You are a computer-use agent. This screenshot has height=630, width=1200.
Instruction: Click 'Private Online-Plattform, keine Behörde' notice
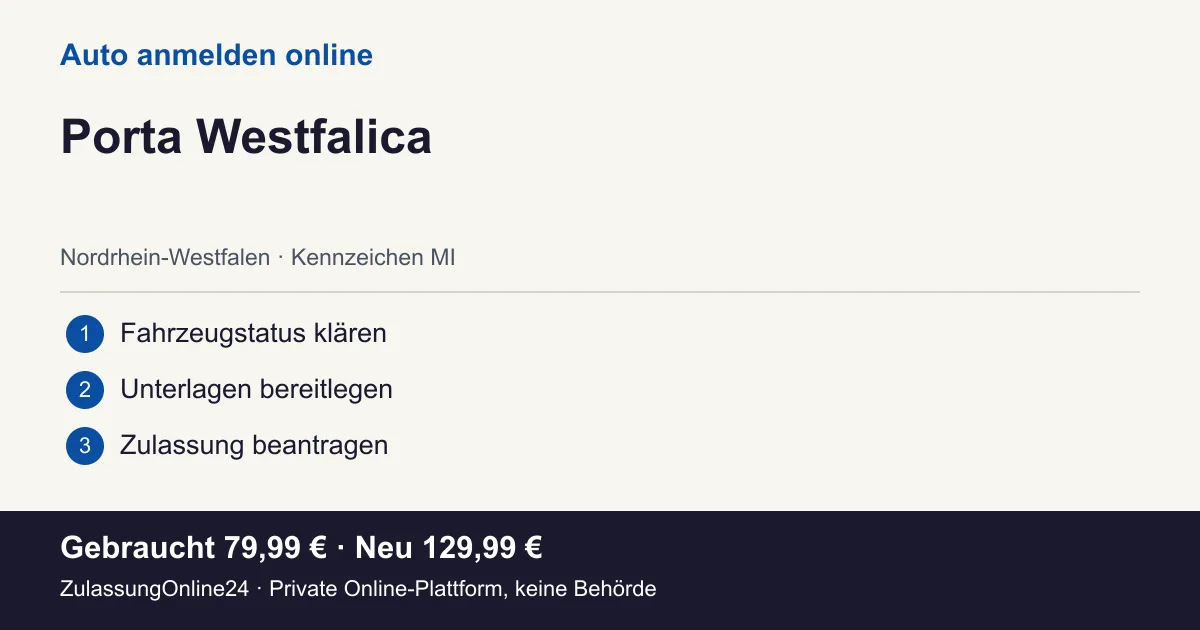tap(463, 589)
